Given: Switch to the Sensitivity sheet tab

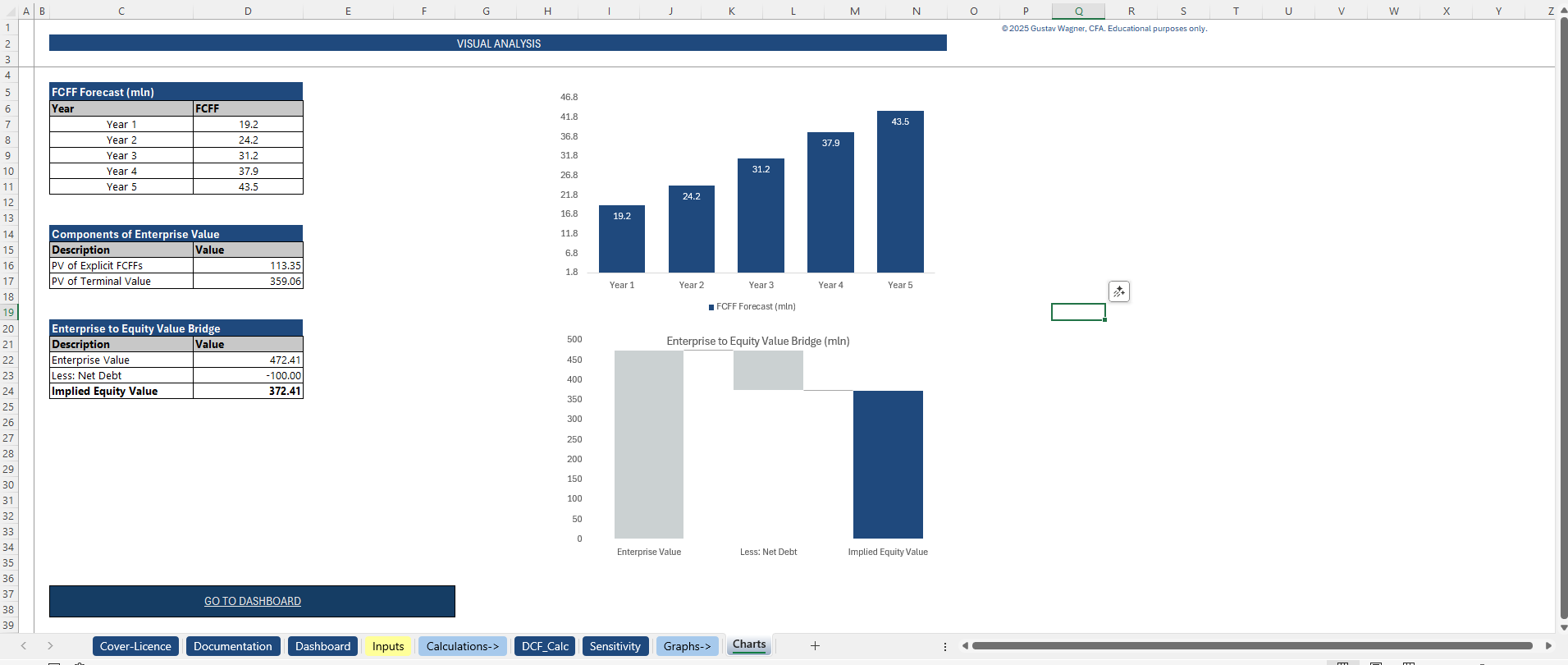Looking at the screenshot, I should click(615, 646).
